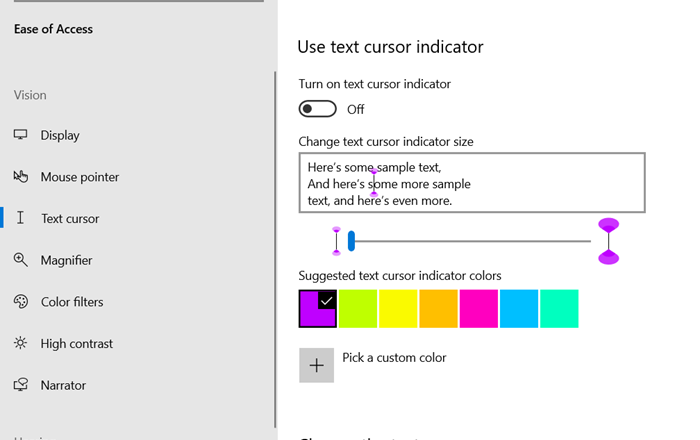Click the Narrator icon in sidebar
Screen dimensions: 700x440
coord(20,385)
